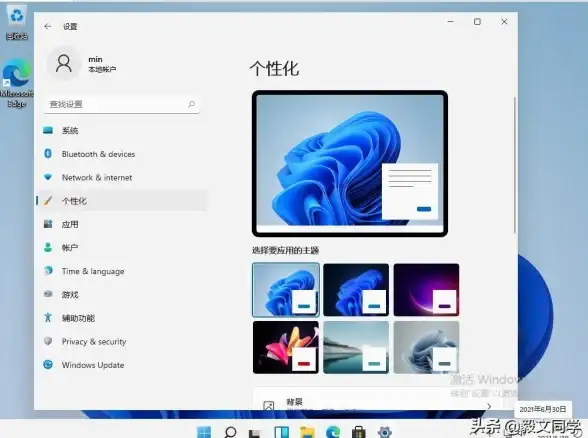Open the Recycle Bin desktop icon
Image resolution: width=588 pixels, height=438 pixels.
[17, 22]
